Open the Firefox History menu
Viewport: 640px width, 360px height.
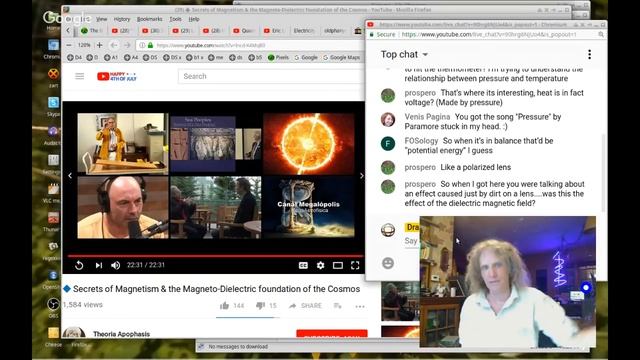click(122, 19)
